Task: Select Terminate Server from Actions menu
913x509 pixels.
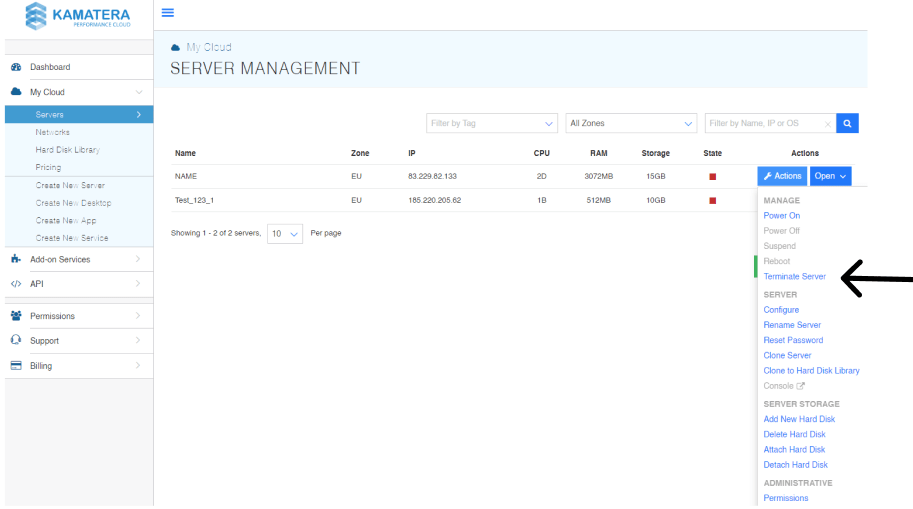Action: (794, 276)
